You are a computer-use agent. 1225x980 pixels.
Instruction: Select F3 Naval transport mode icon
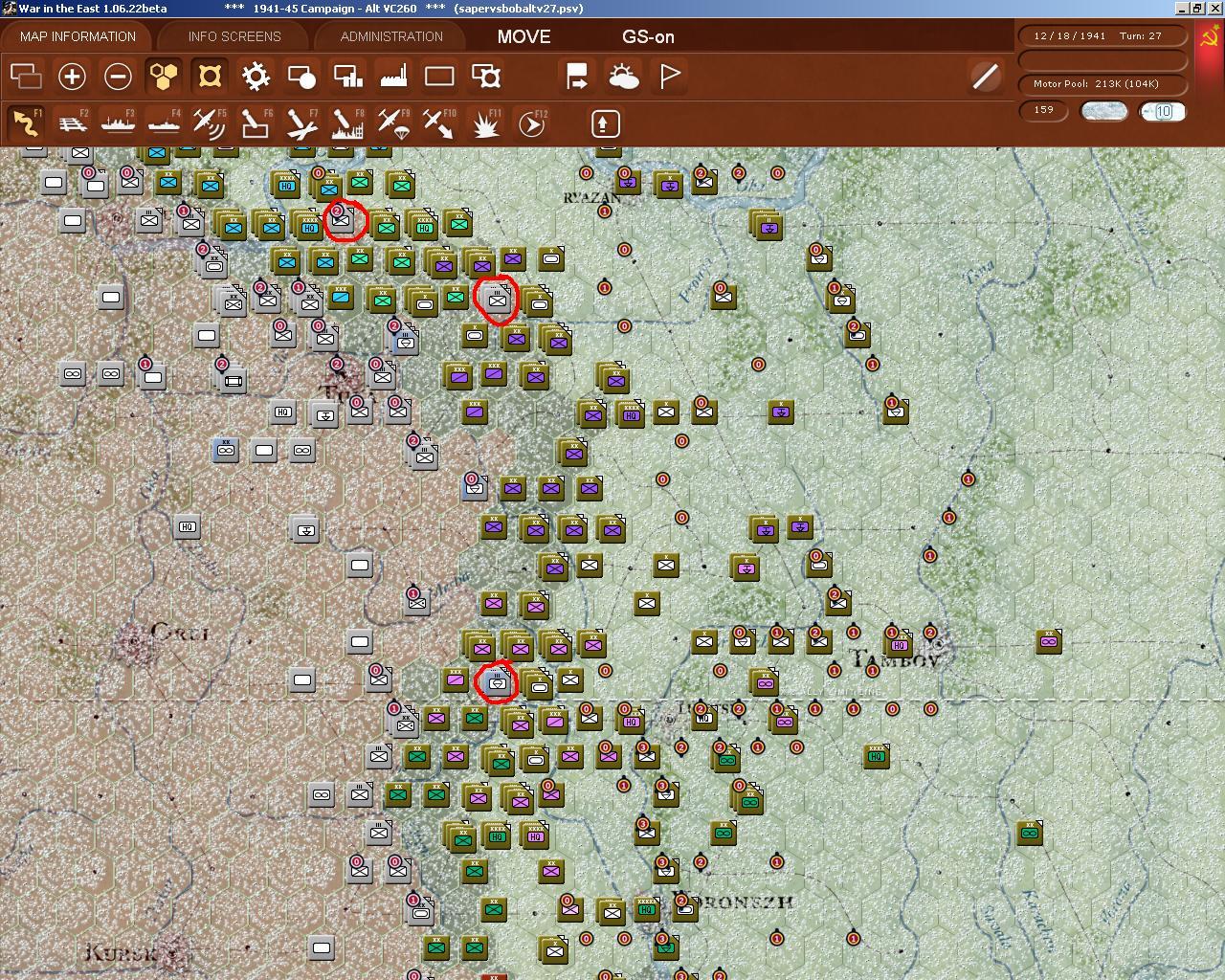coord(118,123)
